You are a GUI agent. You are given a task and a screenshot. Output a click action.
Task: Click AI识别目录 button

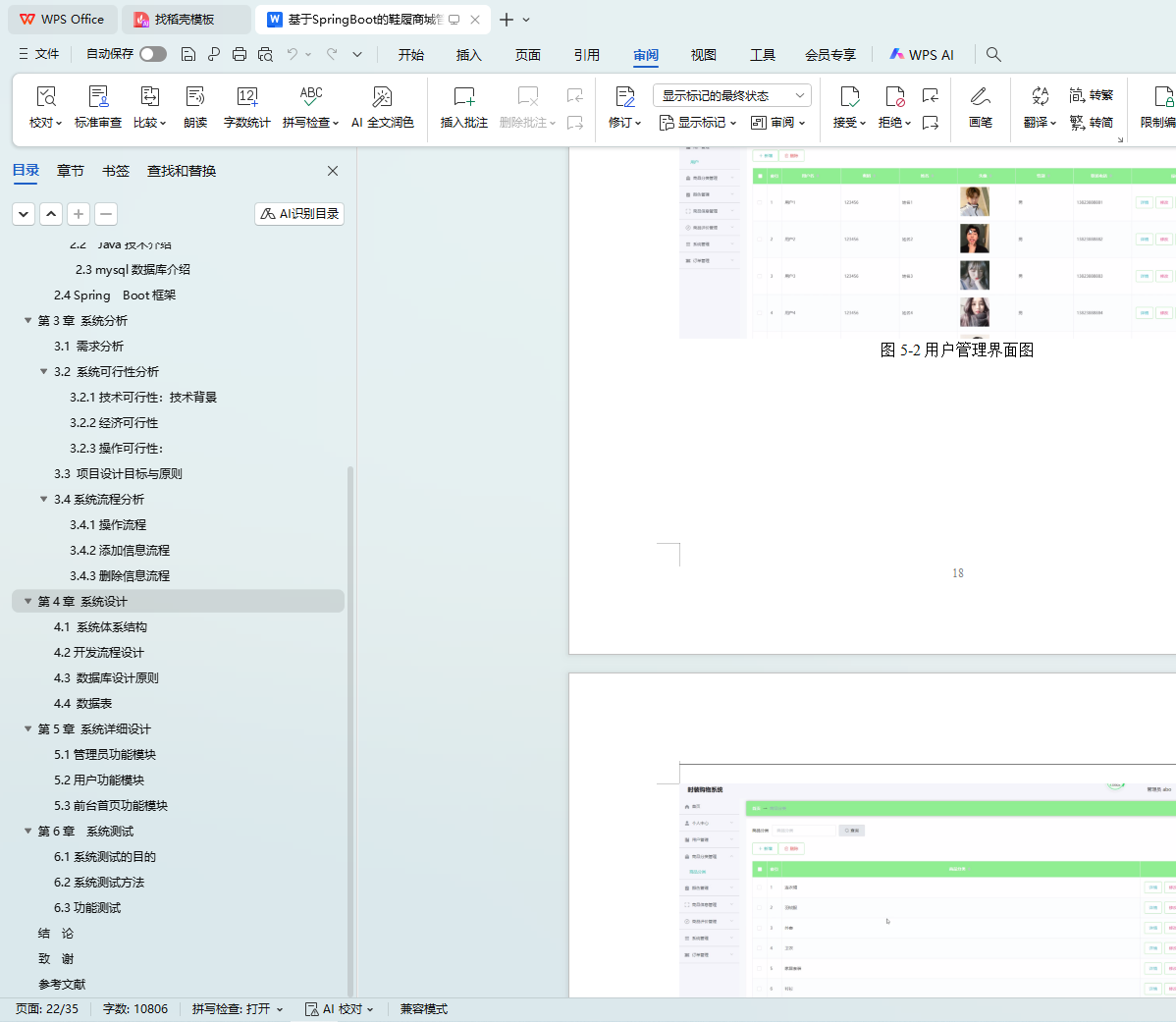pyautogui.click(x=299, y=214)
